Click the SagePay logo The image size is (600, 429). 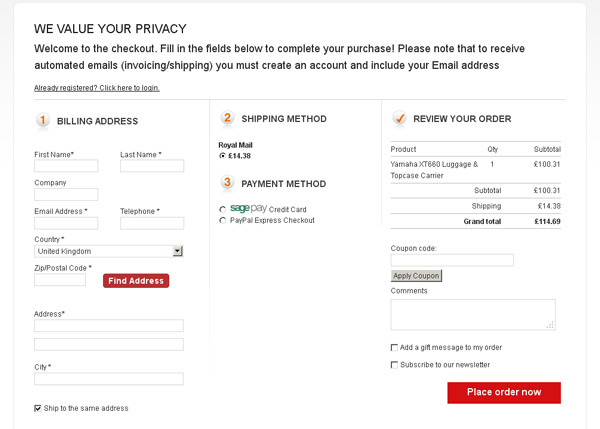(x=248, y=208)
